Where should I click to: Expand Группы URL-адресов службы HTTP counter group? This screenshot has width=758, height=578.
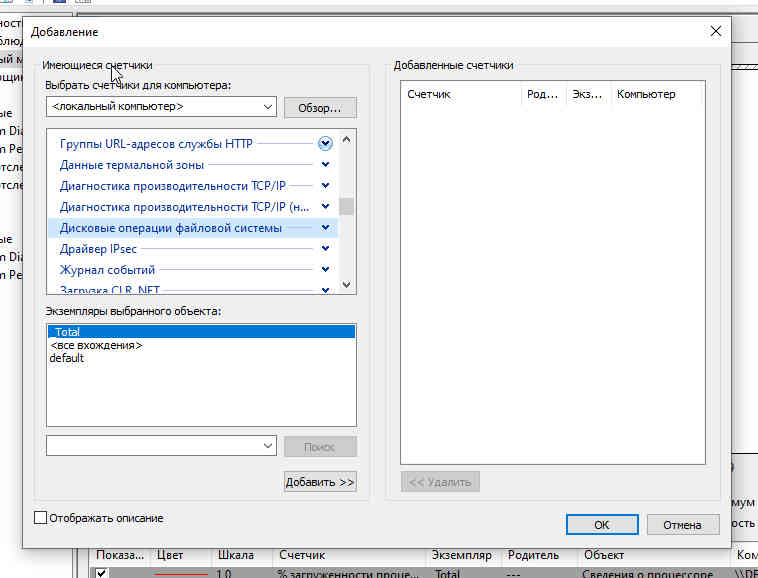325,144
